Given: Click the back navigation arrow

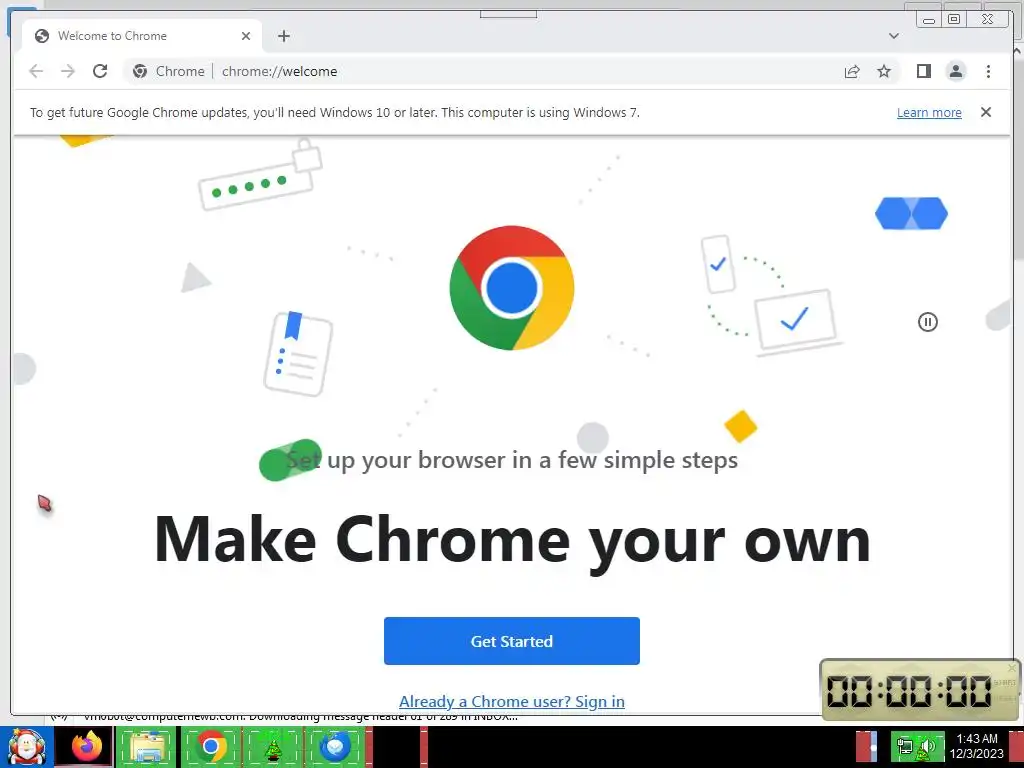Looking at the screenshot, I should (36, 71).
